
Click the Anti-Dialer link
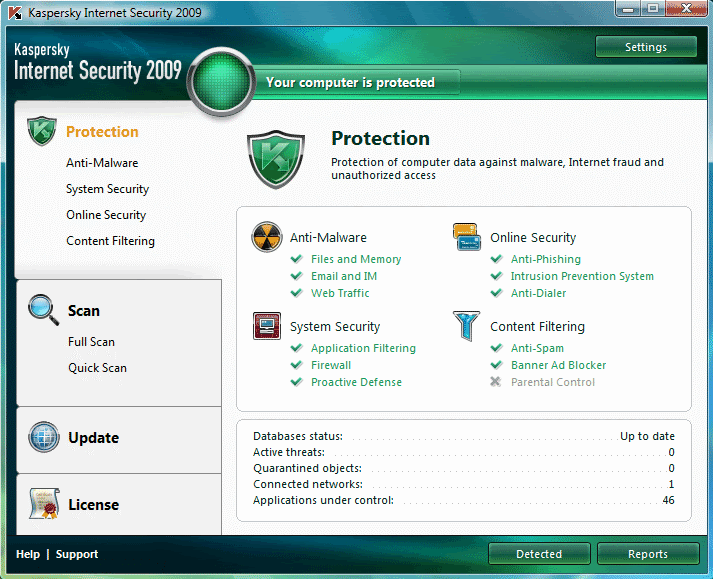click(x=538, y=293)
